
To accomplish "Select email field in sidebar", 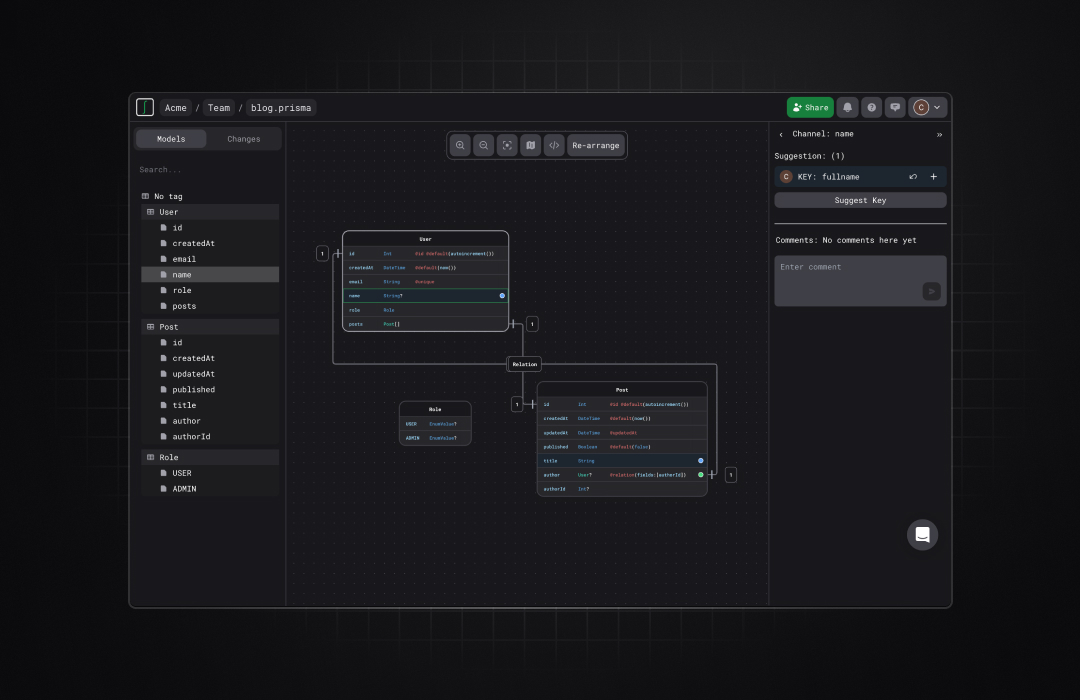I will [210, 259].
